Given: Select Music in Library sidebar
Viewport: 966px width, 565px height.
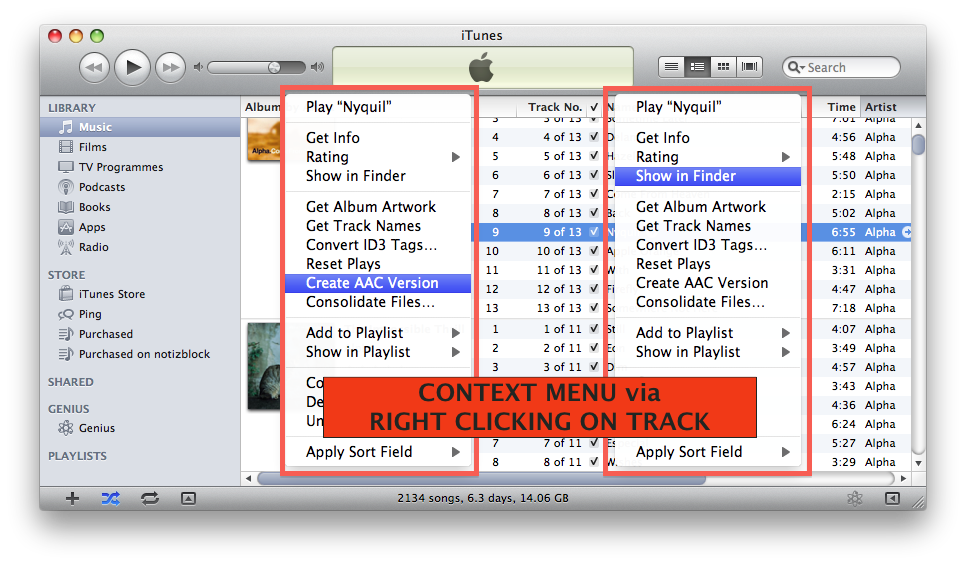Looking at the screenshot, I should 140,127.
